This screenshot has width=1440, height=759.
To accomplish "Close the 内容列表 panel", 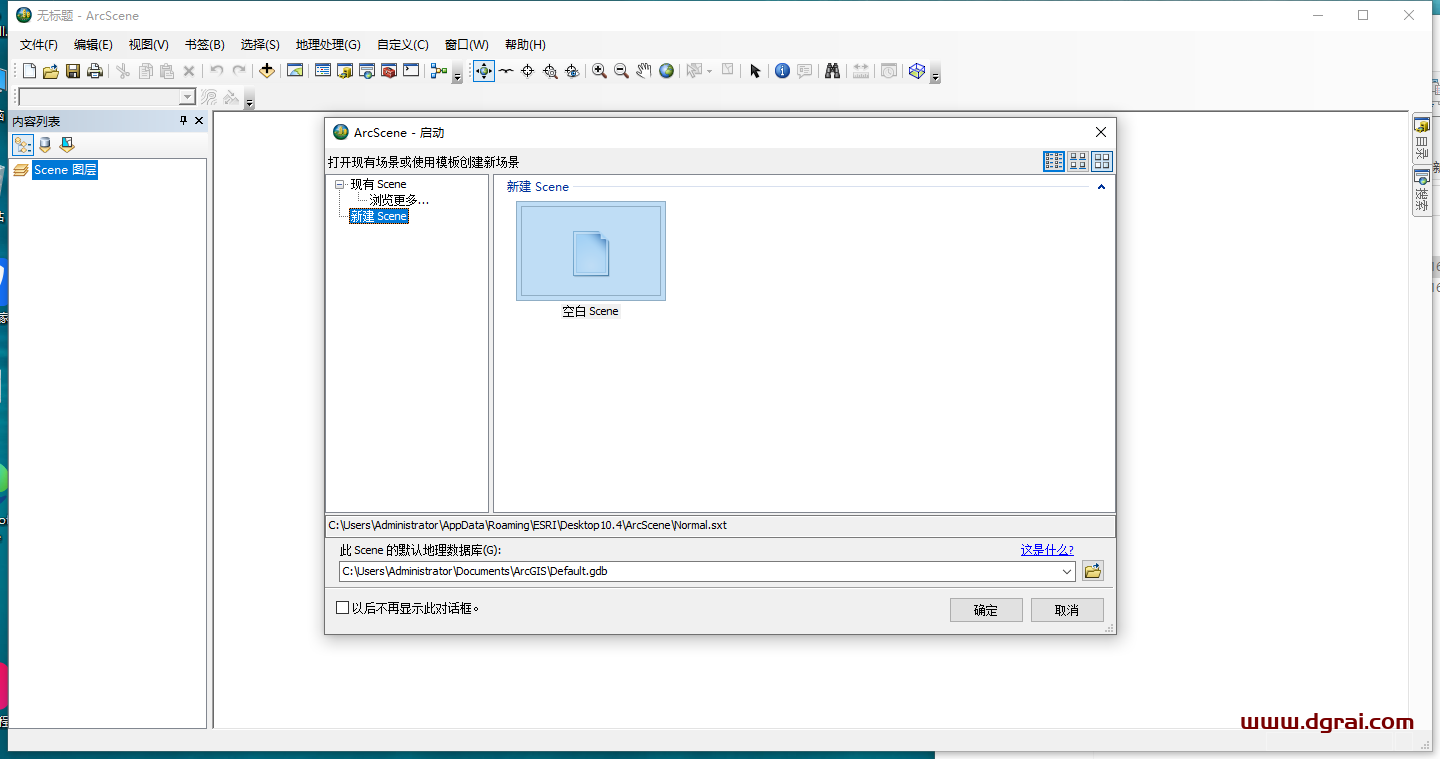I will pyautogui.click(x=199, y=121).
